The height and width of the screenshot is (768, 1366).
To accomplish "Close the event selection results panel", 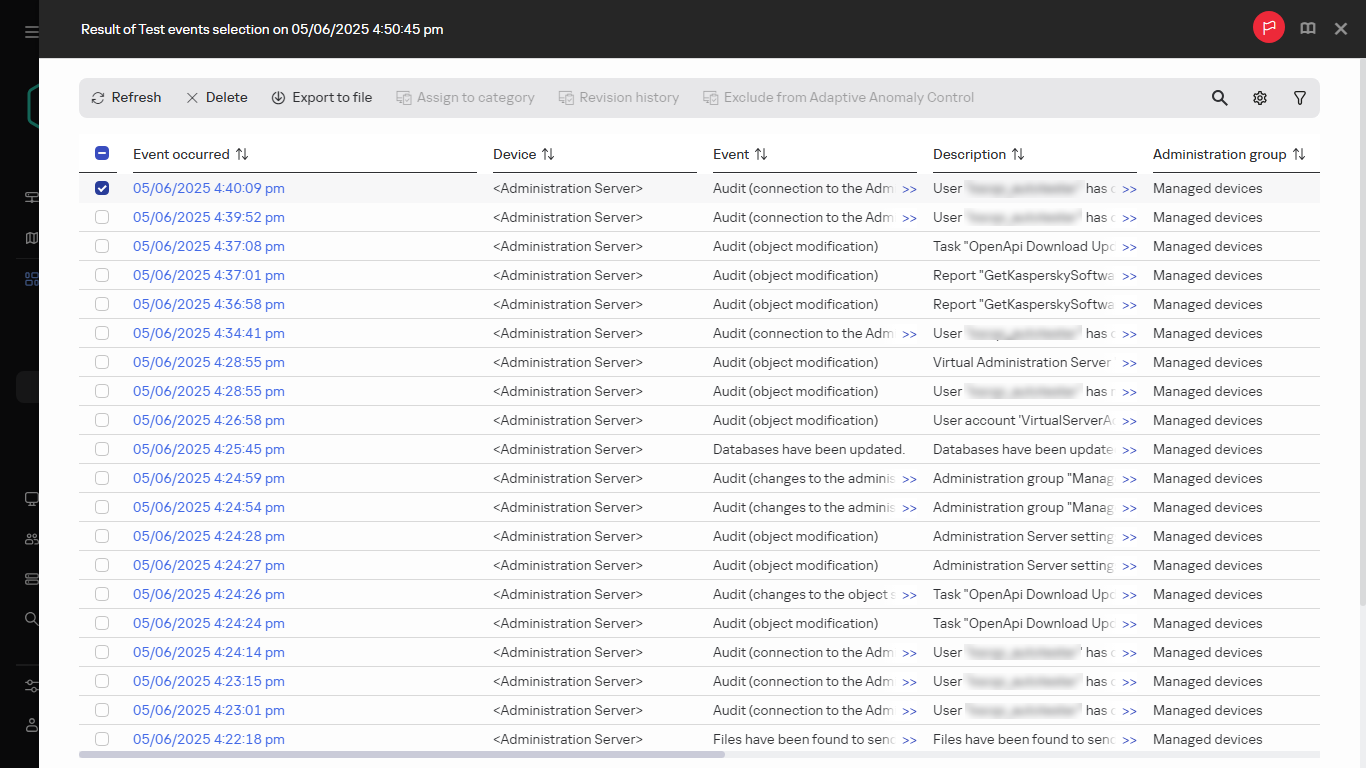I will (x=1341, y=29).
